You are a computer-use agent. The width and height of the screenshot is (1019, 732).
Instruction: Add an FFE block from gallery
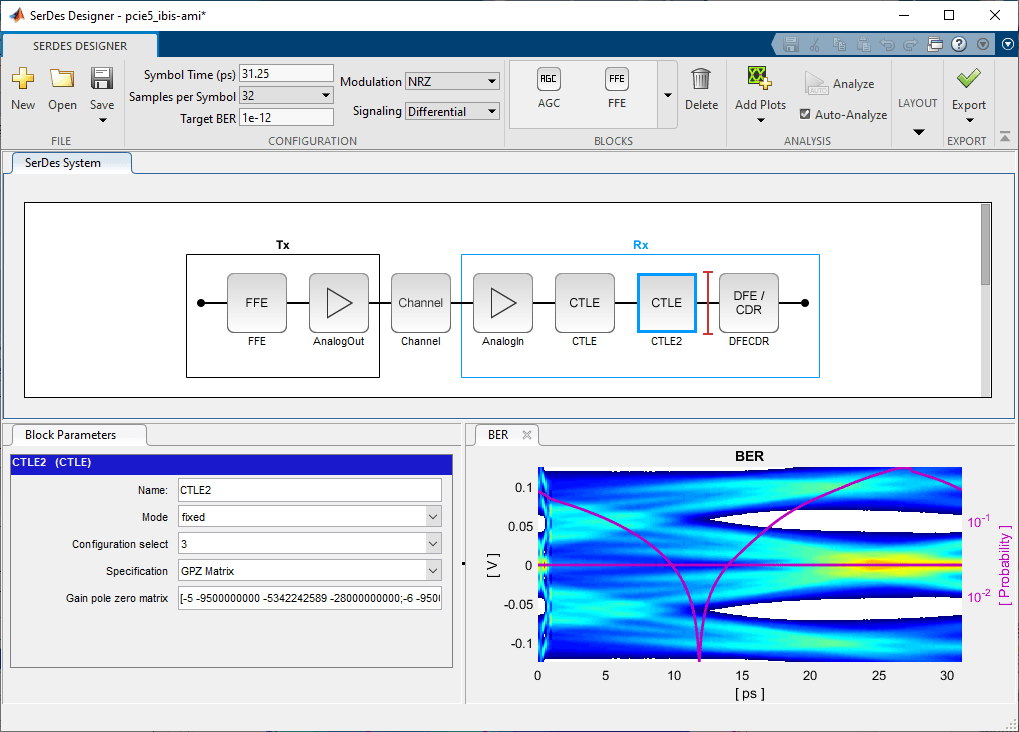tap(617, 88)
